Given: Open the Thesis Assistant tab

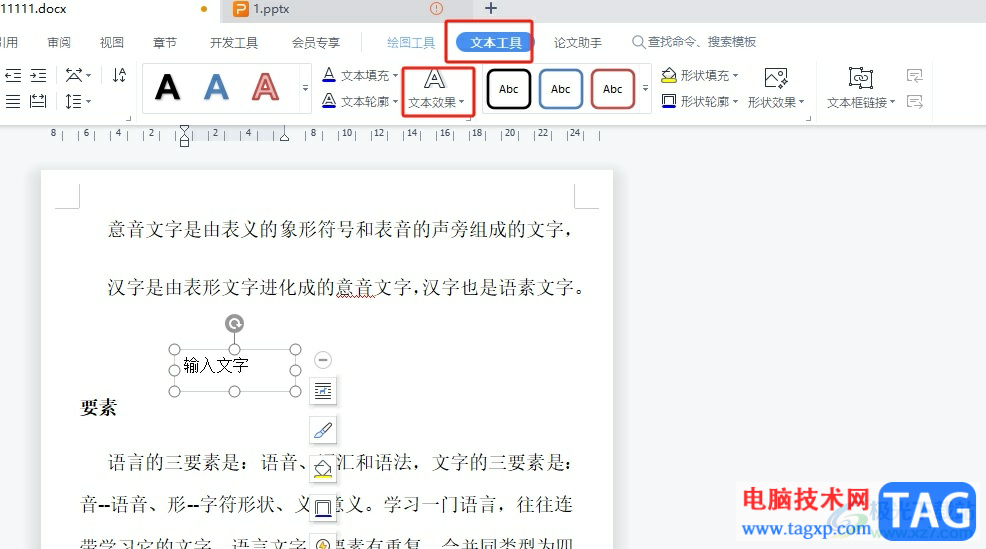Looking at the screenshot, I should point(578,42).
